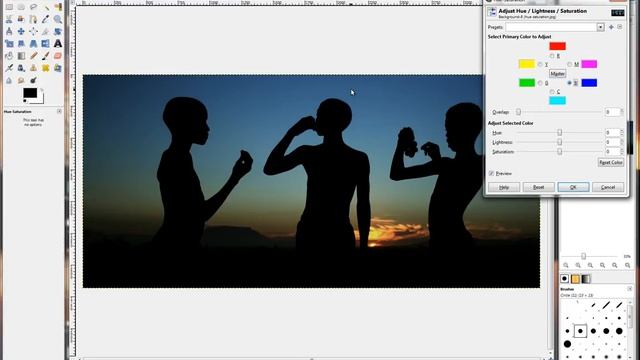640x360 pixels.
Task: Select the Scissors Select tool
Action: (9, 19)
